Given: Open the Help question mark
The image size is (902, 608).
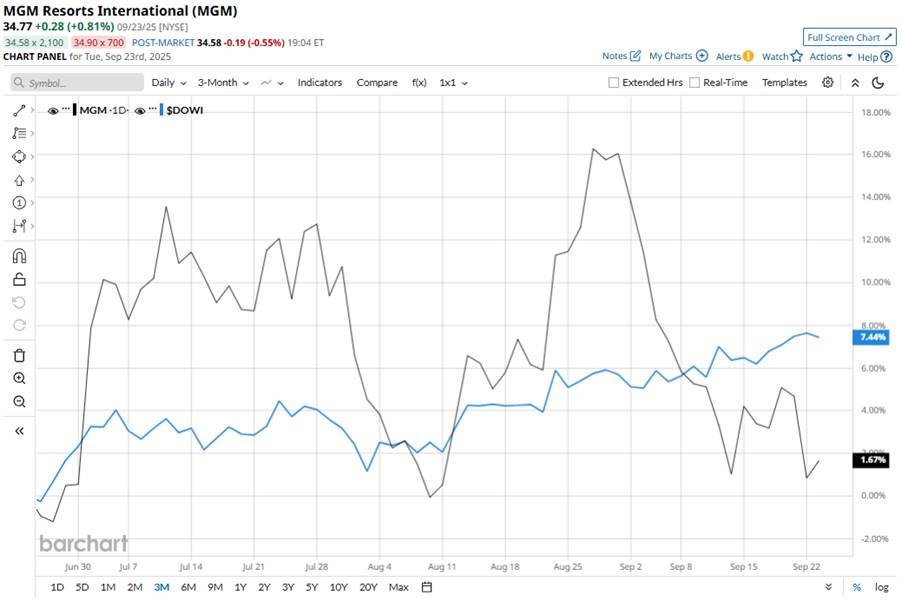Looking at the screenshot, I should click(886, 56).
